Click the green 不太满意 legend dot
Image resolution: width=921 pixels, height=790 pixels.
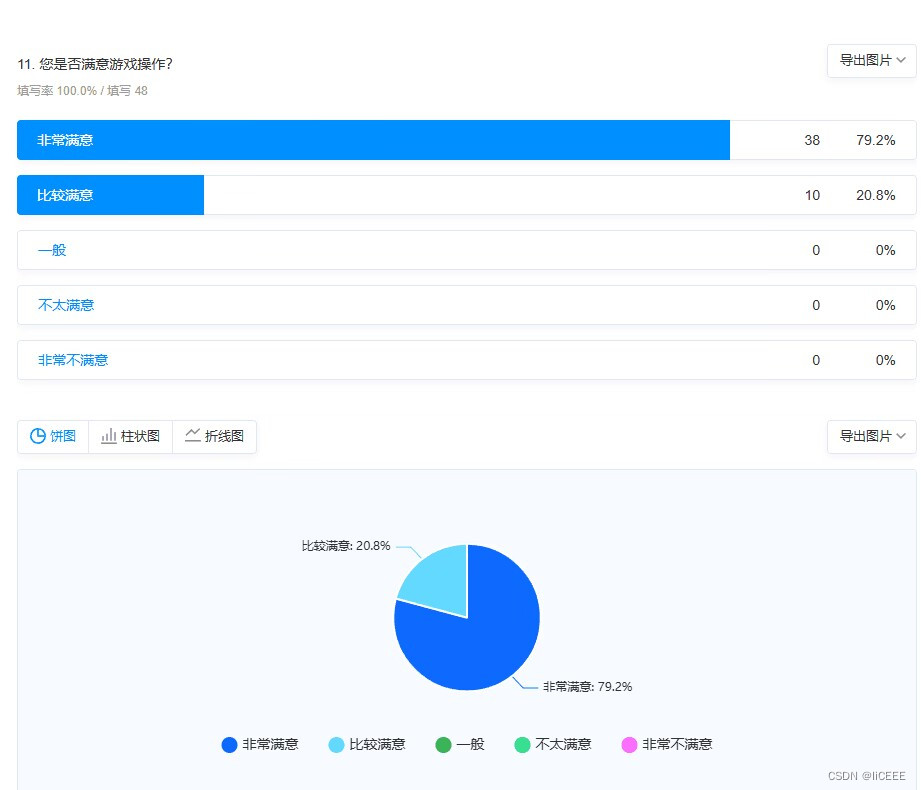524,744
